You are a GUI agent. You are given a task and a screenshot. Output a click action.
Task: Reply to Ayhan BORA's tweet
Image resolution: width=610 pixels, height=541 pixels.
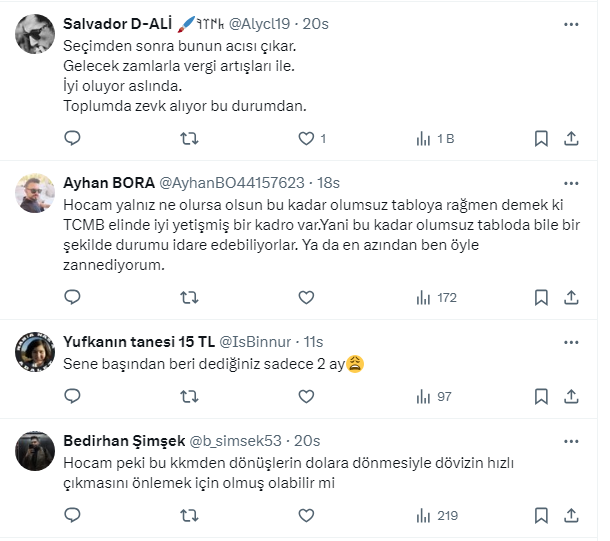coord(71,297)
